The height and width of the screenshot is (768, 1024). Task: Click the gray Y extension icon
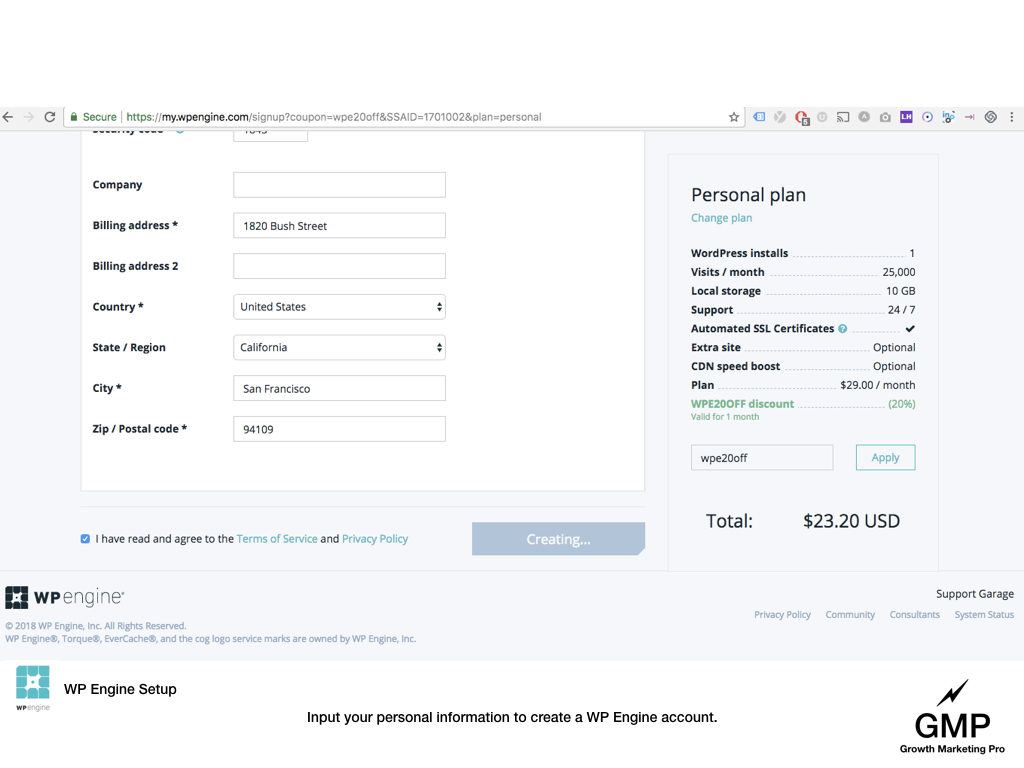coord(780,117)
